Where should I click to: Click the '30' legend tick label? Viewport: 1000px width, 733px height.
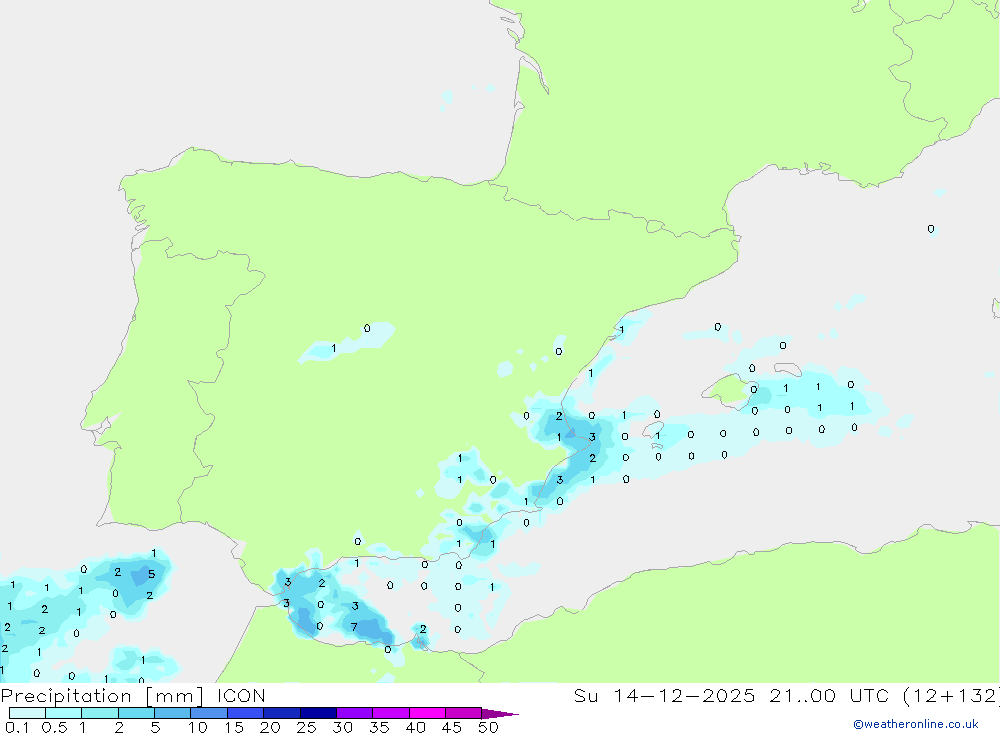pyautogui.click(x=343, y=727)
